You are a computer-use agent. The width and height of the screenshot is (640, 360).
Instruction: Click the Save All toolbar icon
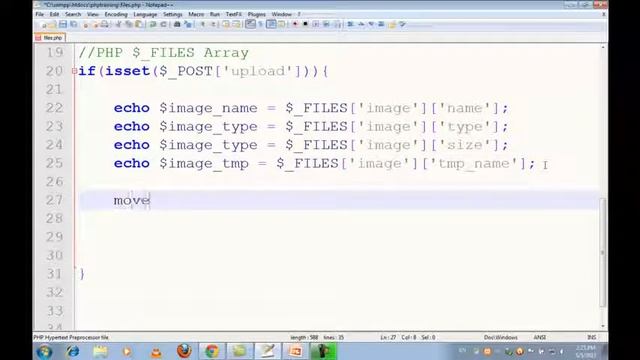[x=73, y=24]
